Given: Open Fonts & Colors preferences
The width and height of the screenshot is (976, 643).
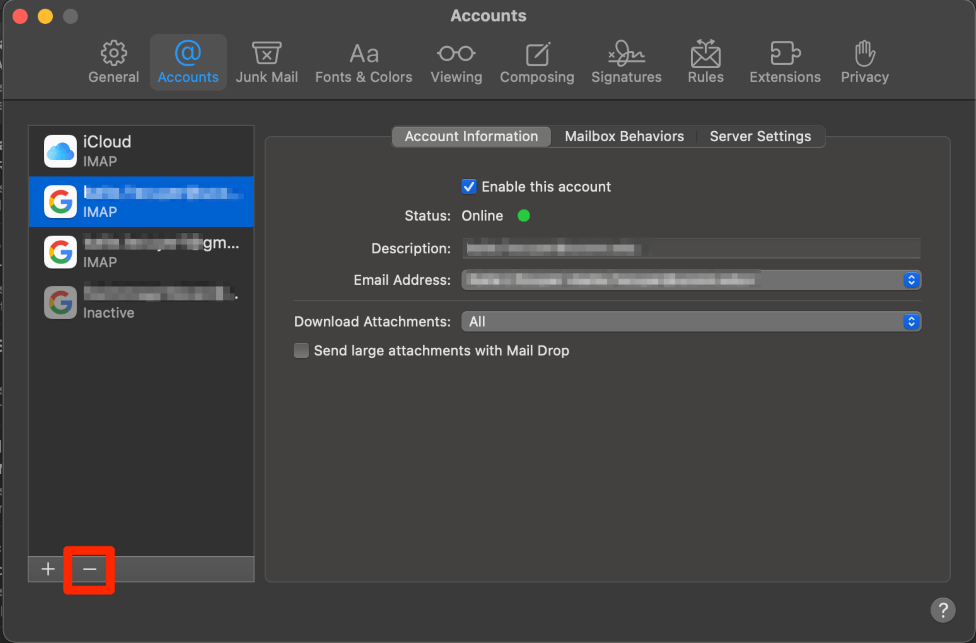Looking at the screenshot, I should coord(363,62).
